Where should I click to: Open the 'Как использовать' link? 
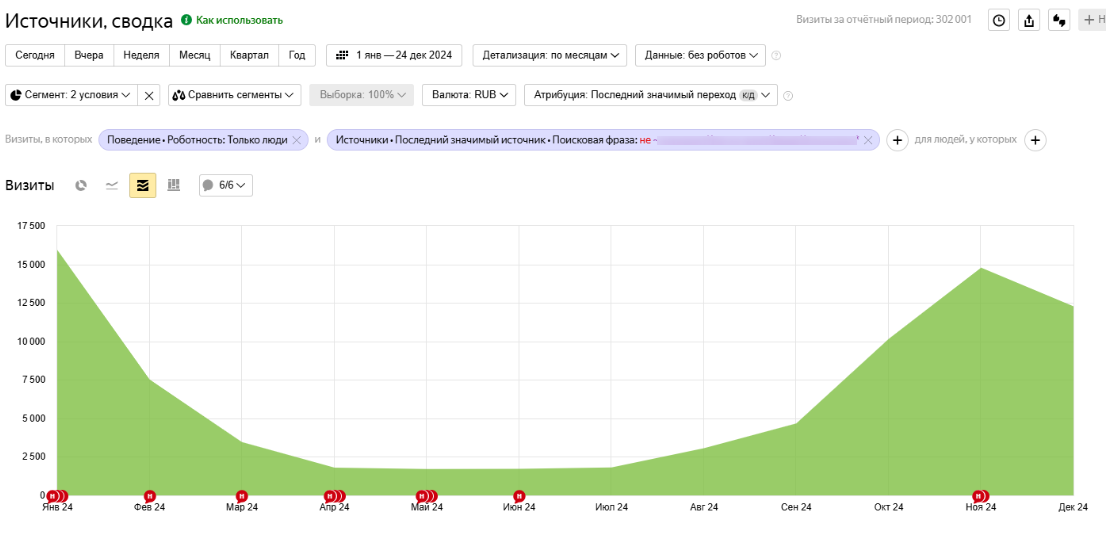click(x=239, y=20)
